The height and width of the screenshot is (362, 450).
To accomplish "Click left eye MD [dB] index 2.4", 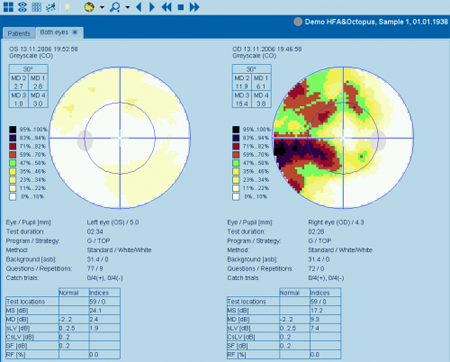I will click(x=94, y=319).
